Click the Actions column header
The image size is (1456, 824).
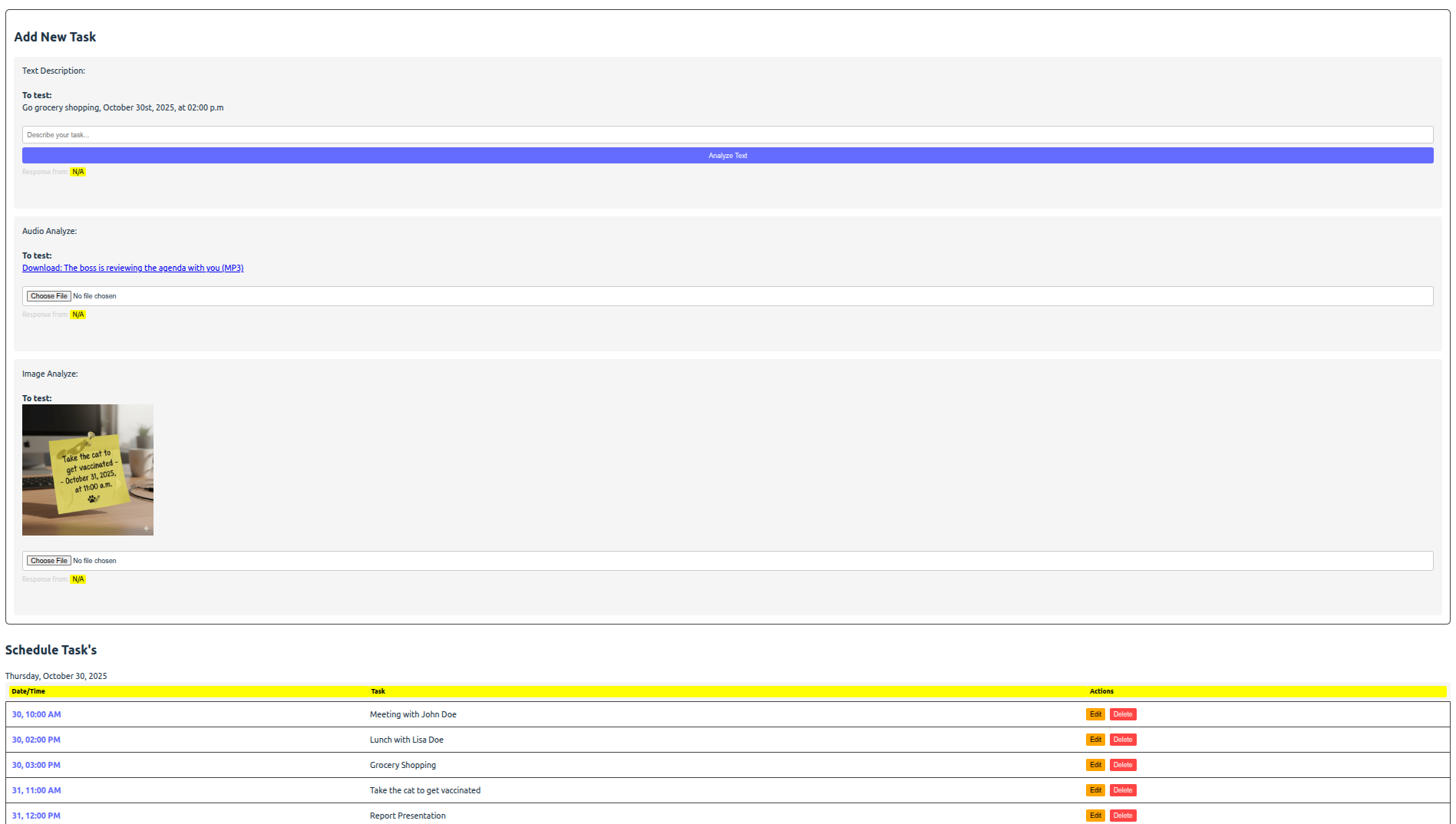[1101, 691]
